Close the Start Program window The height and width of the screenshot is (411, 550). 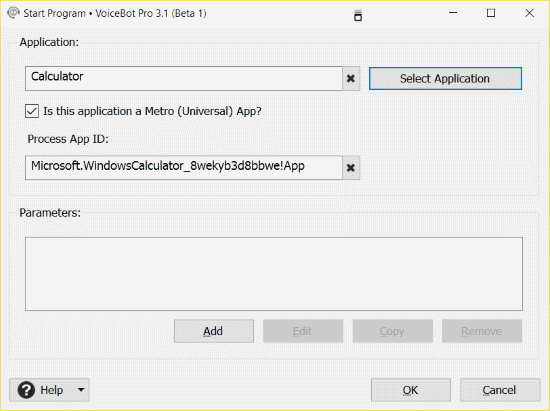[x=530, y=13]
